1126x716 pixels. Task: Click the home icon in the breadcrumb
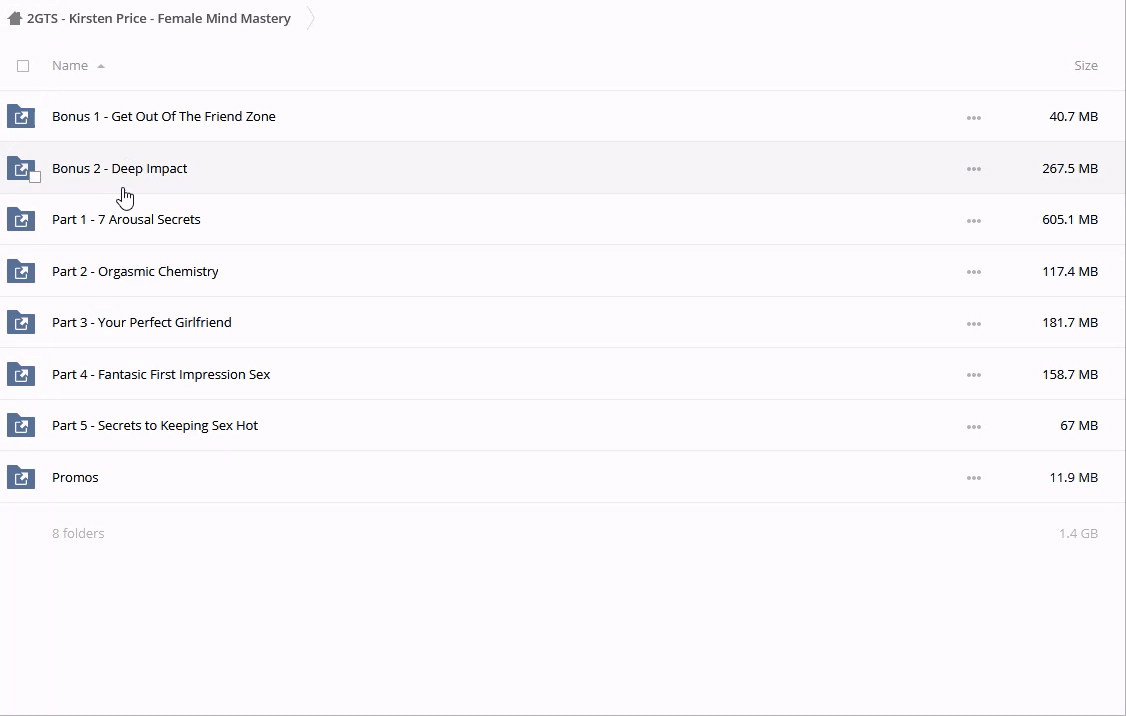tap(14, 18)
